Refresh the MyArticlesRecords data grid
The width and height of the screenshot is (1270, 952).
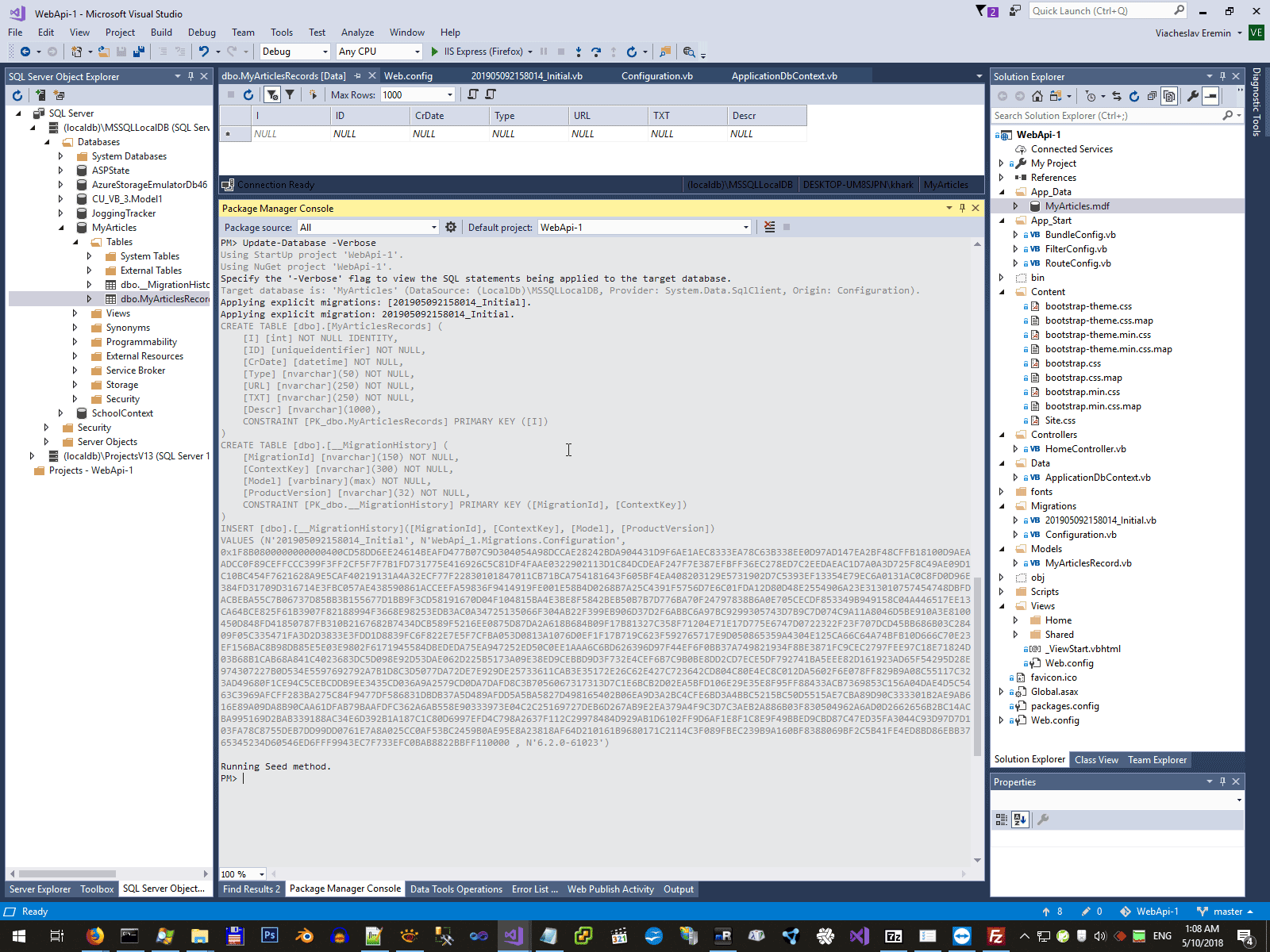pos(248,94)
